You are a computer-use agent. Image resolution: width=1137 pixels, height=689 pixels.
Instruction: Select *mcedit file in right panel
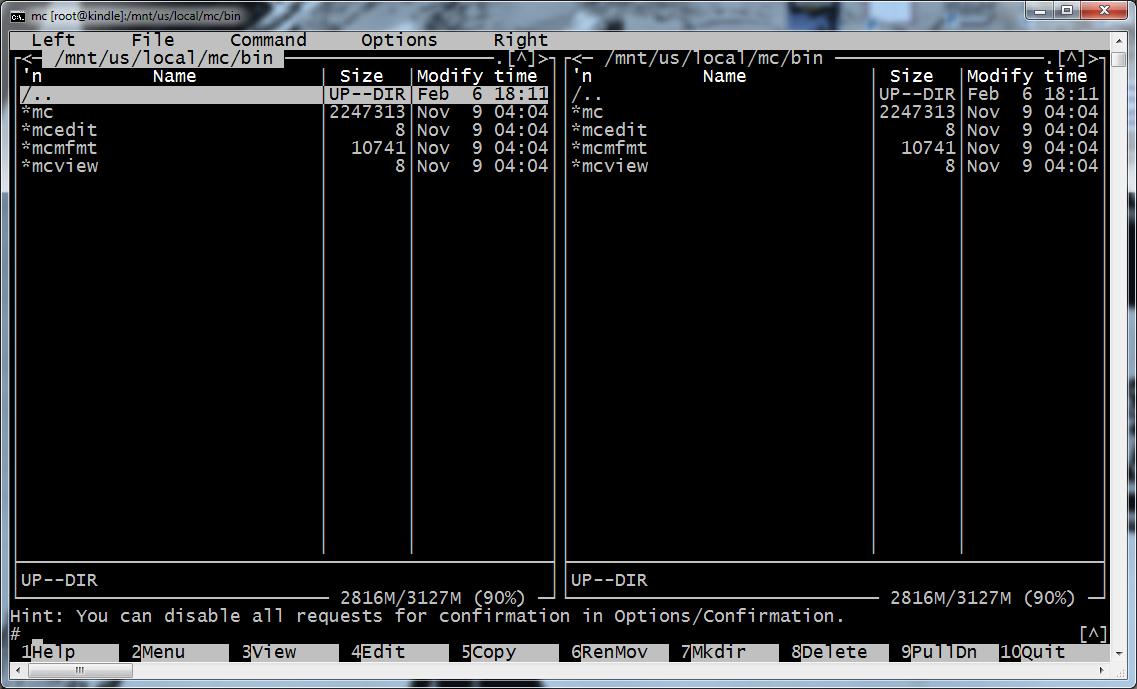coord(835,131)
